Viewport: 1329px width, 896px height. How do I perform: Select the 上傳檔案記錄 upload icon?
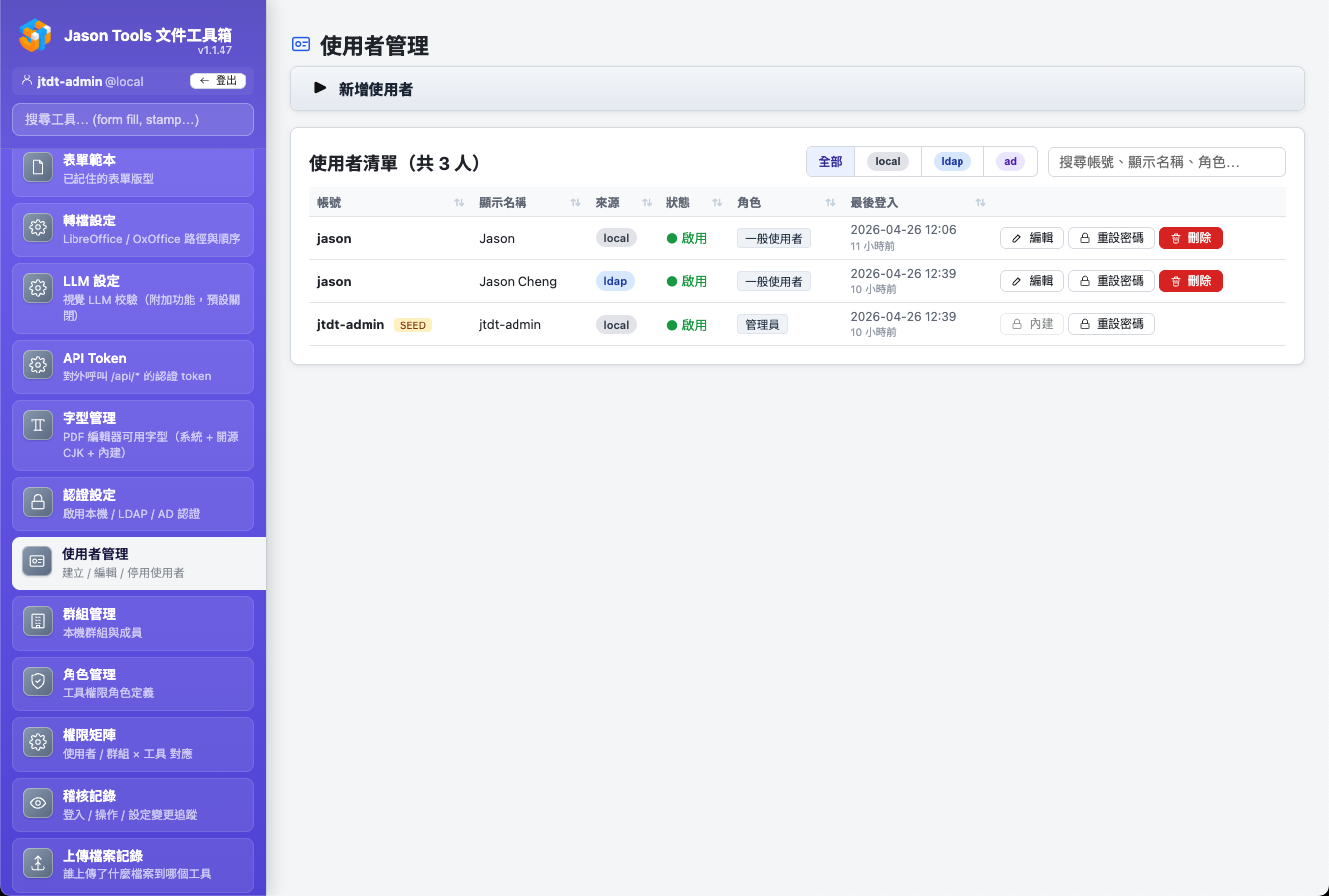(x=37, y=863)
